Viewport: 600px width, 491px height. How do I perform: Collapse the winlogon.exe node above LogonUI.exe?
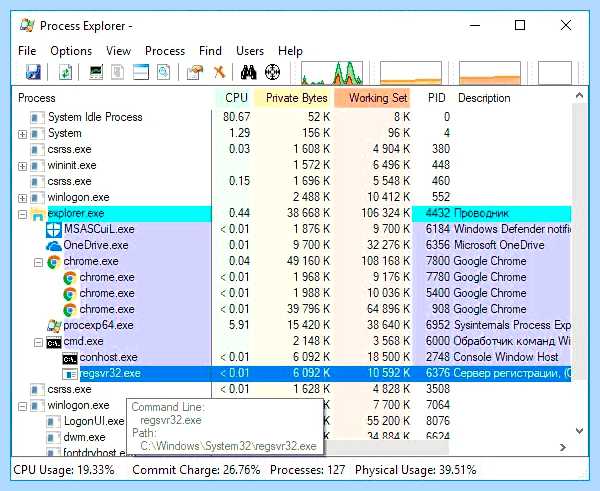coord(22,406)
